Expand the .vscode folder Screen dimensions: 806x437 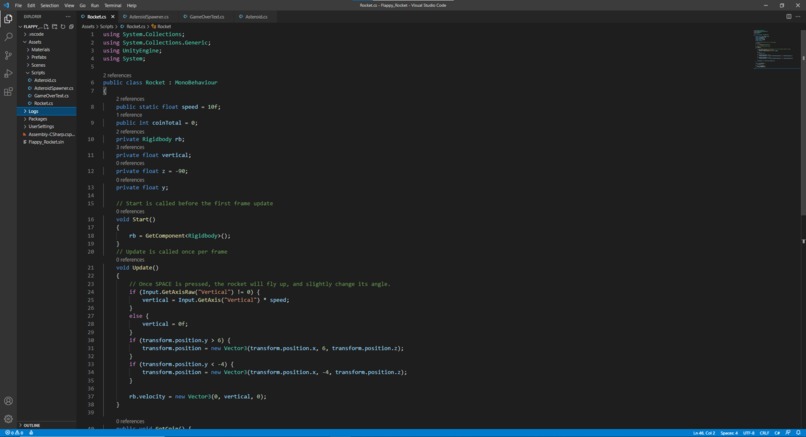click(x=36, y=34)
